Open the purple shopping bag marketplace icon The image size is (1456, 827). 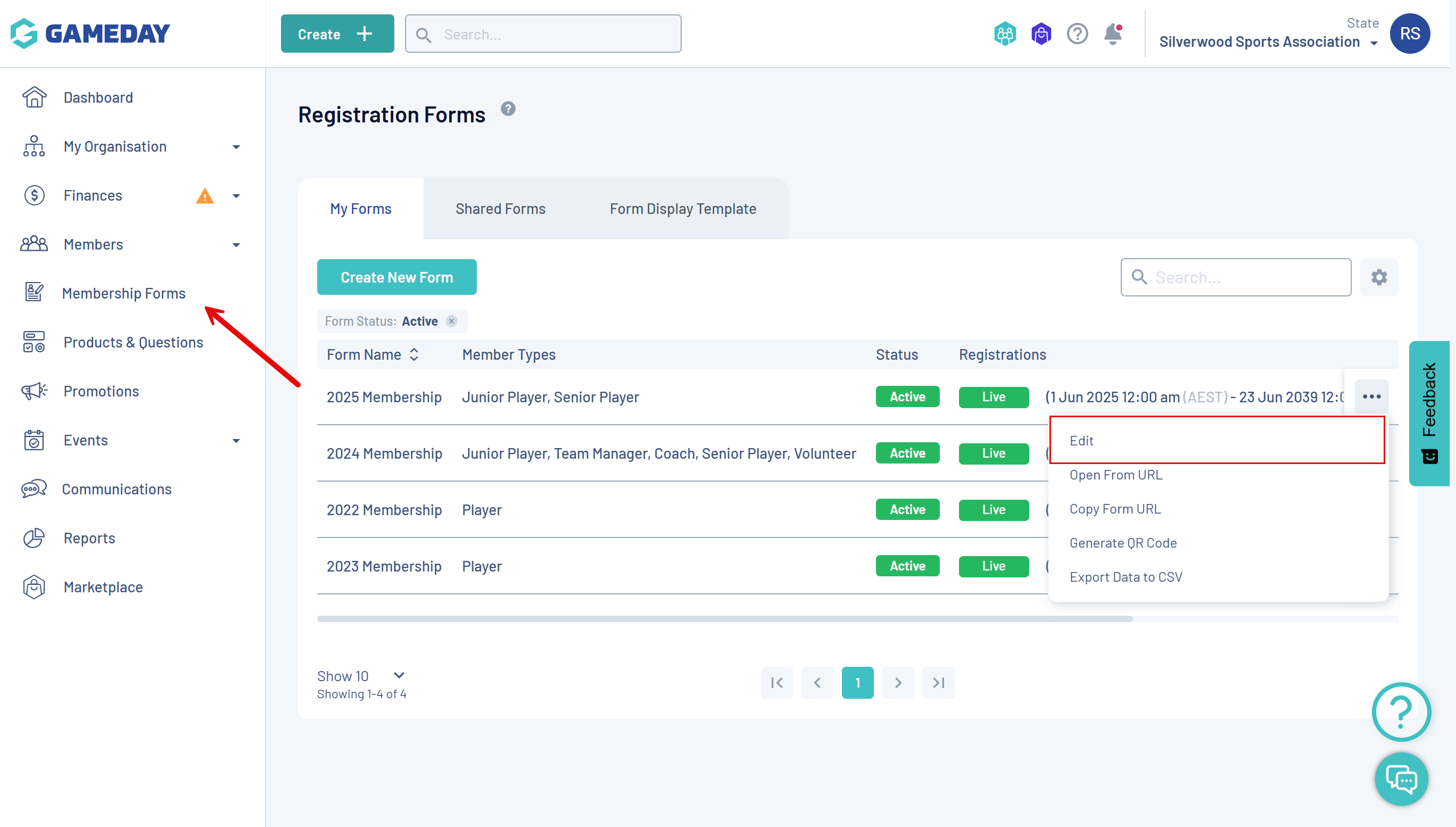pyautogui.click(x=1040, y=34)
